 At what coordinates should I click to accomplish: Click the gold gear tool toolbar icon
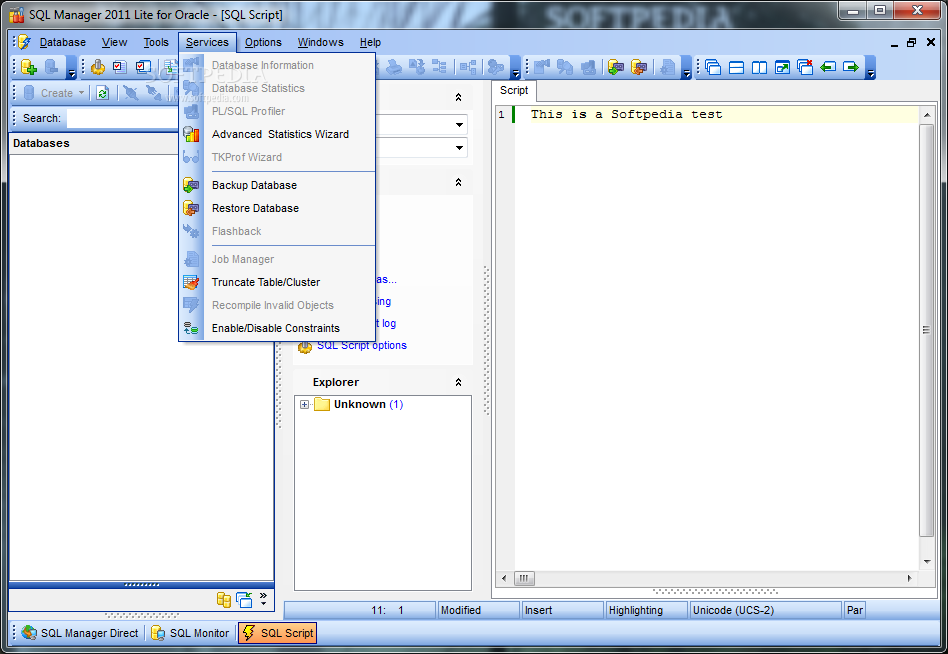coord(97,67)
